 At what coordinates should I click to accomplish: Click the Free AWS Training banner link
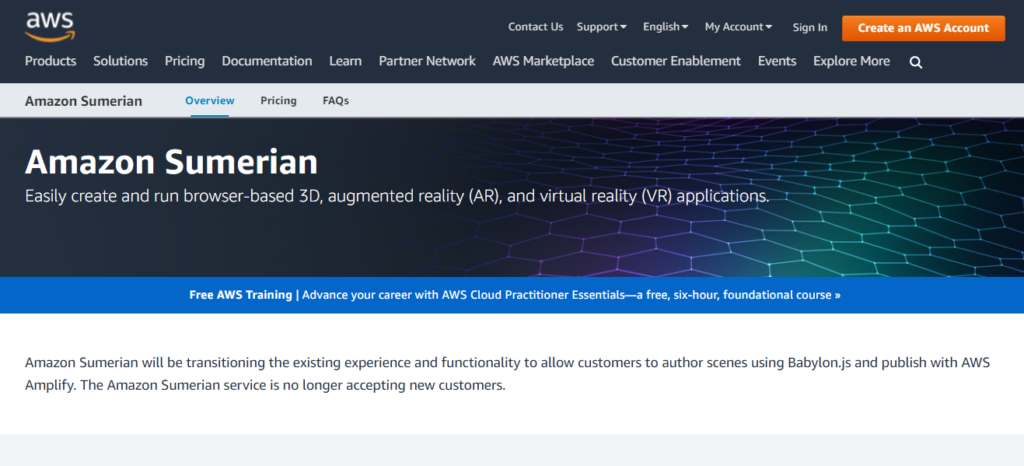[x=515, y=295]
